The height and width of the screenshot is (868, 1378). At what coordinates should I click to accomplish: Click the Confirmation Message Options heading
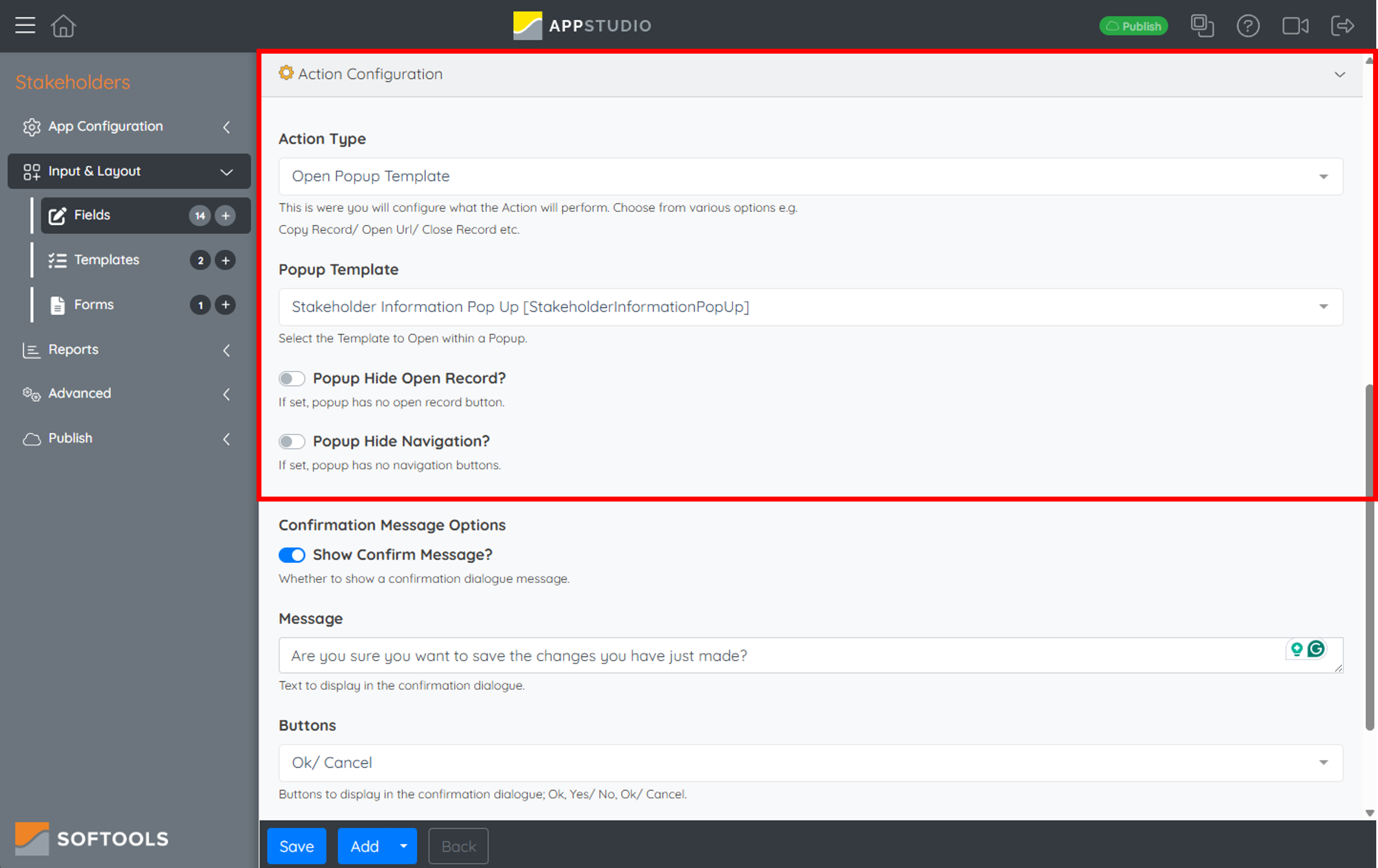392,525
